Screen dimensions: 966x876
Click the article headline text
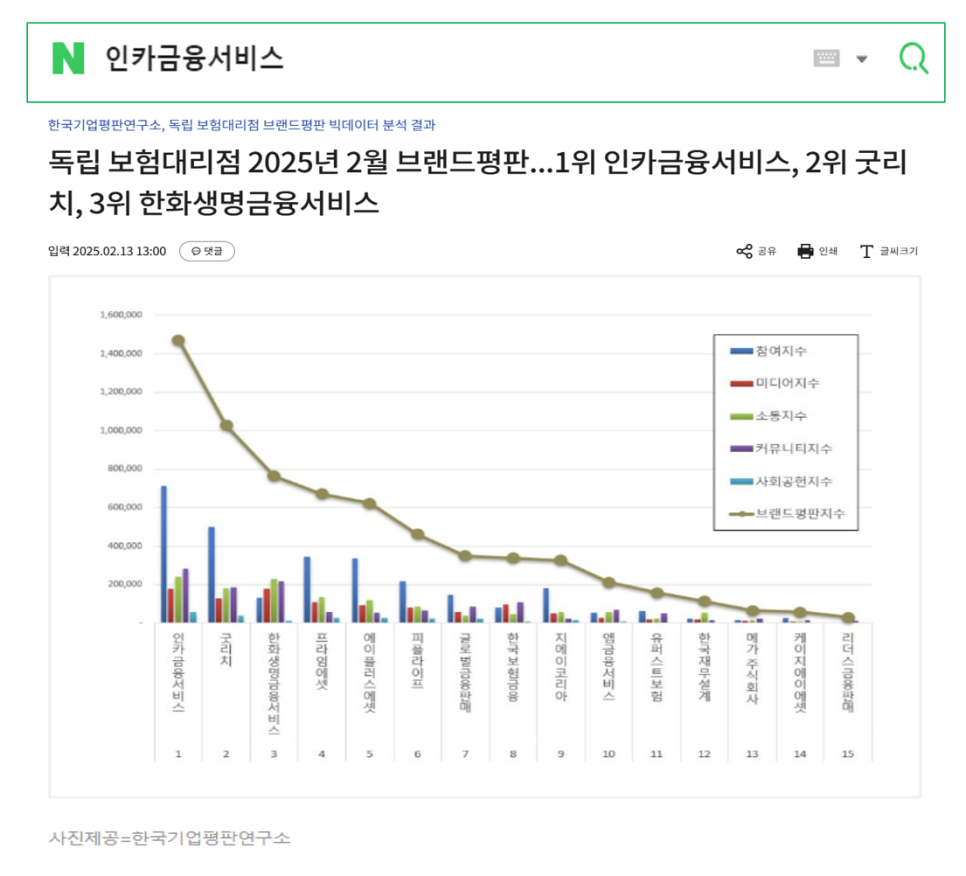click(477, 182)
